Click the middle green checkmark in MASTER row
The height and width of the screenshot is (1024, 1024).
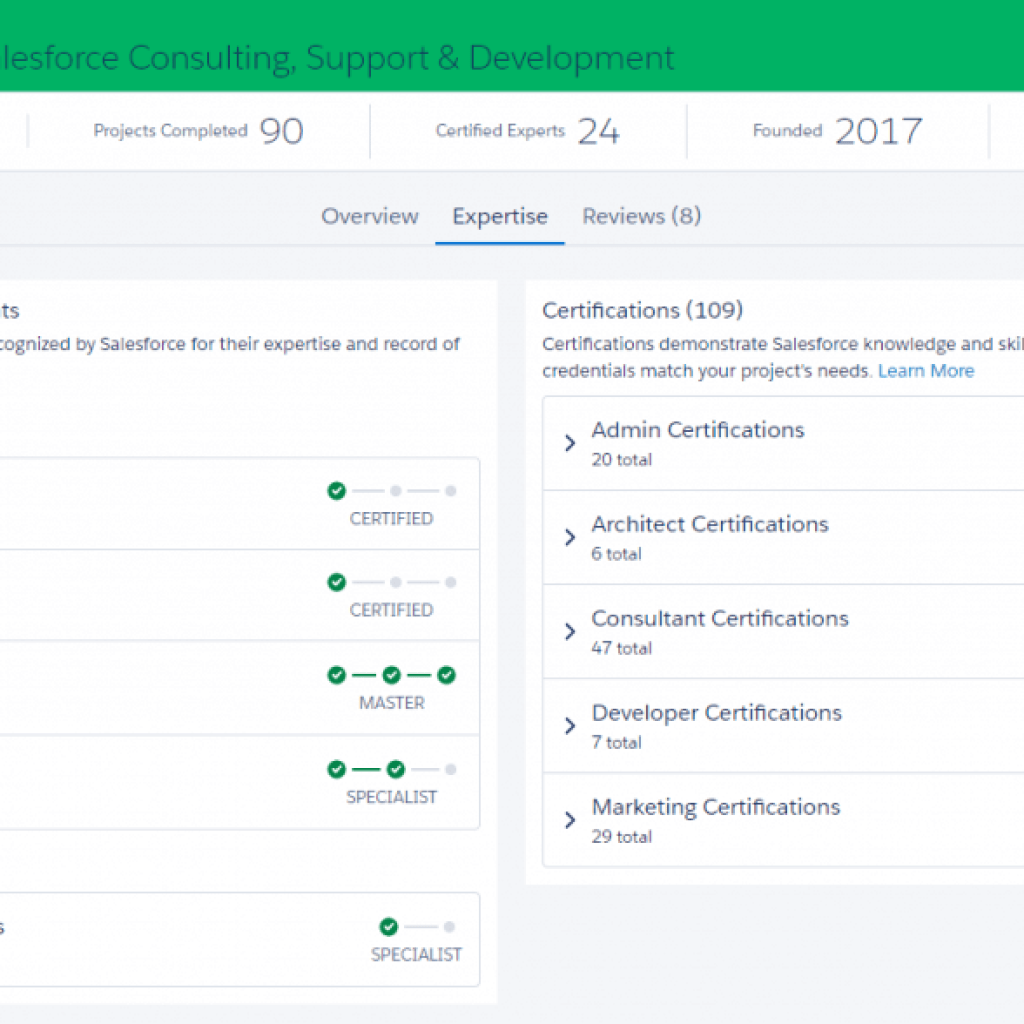(x=392, y=675)
